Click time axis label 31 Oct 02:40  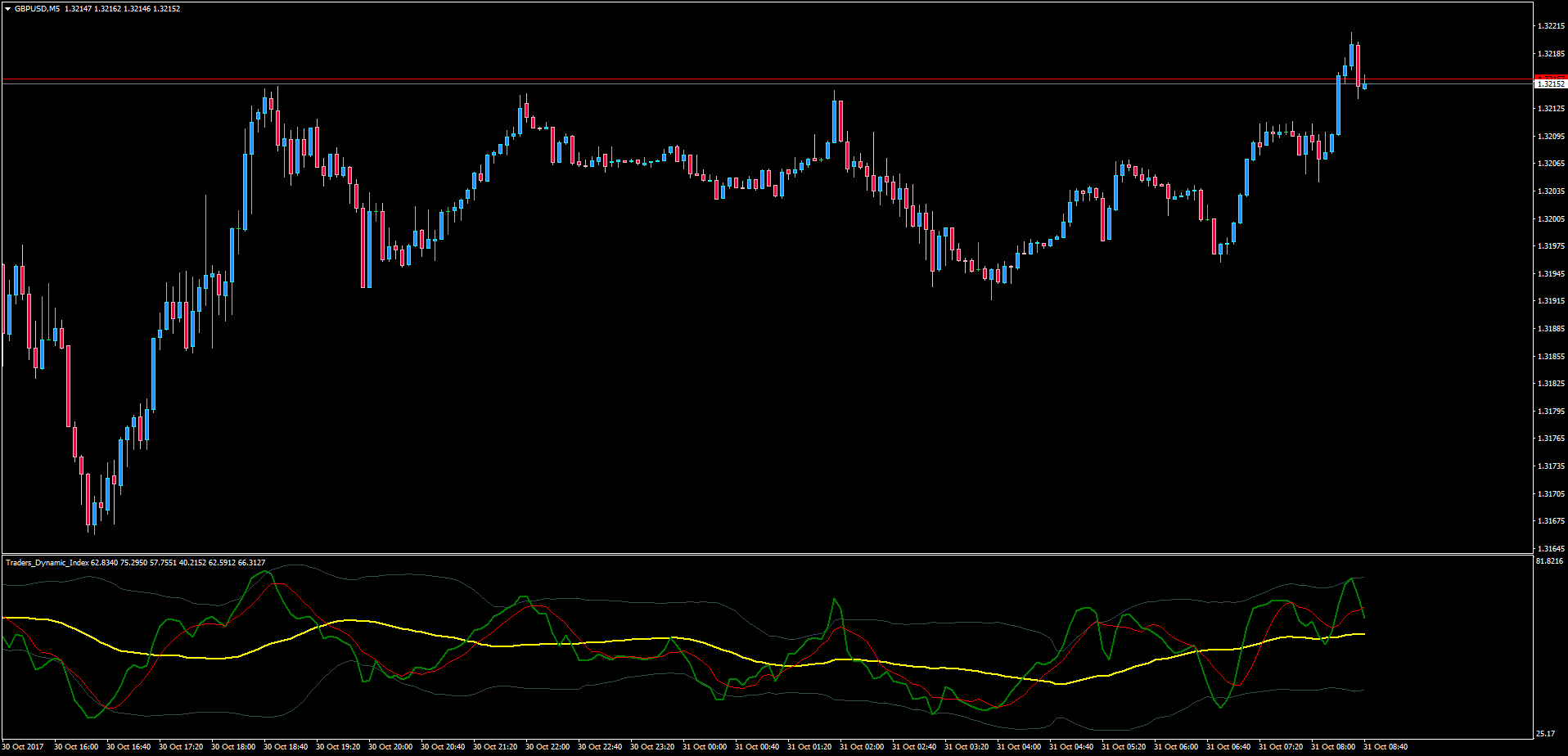(x=914, y=747)
